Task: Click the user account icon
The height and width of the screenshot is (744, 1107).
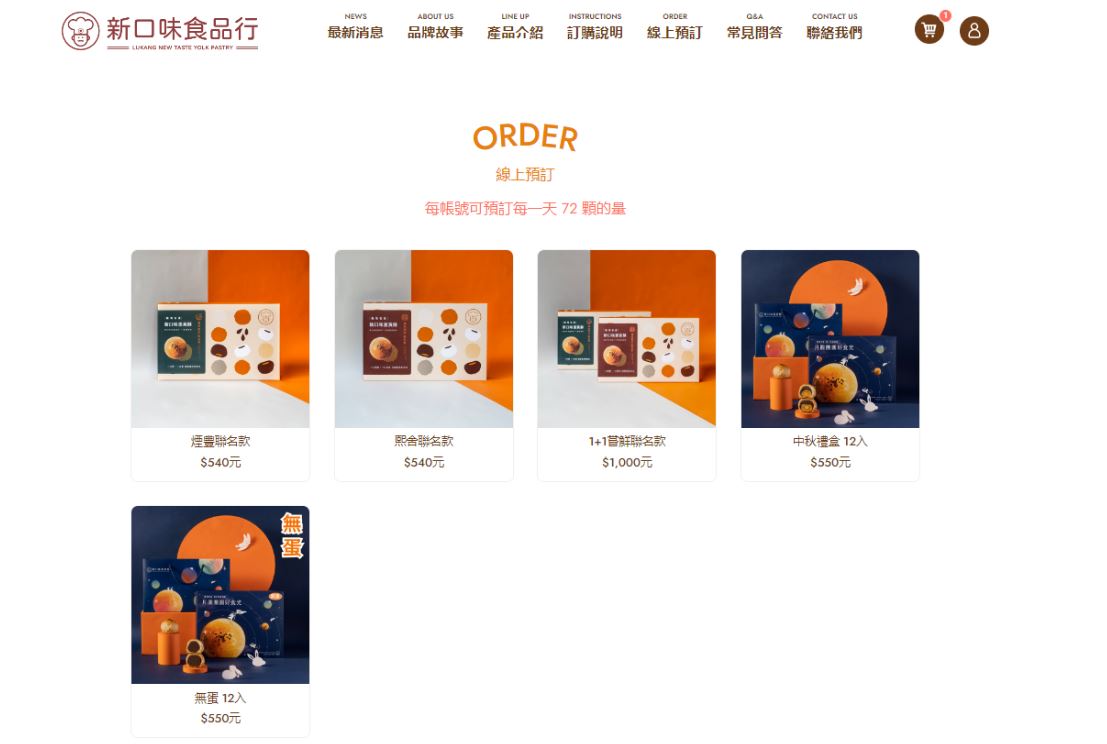Action: tap(974, 30)
